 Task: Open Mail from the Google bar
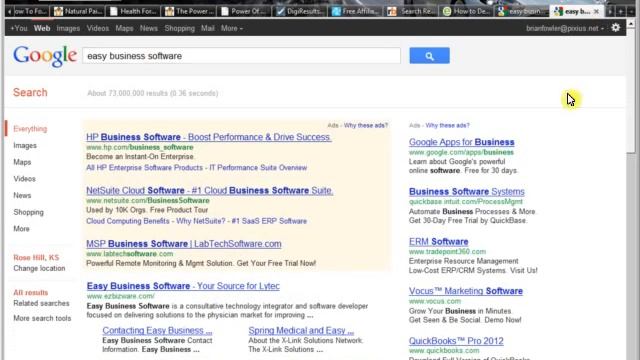coord(207,28)
